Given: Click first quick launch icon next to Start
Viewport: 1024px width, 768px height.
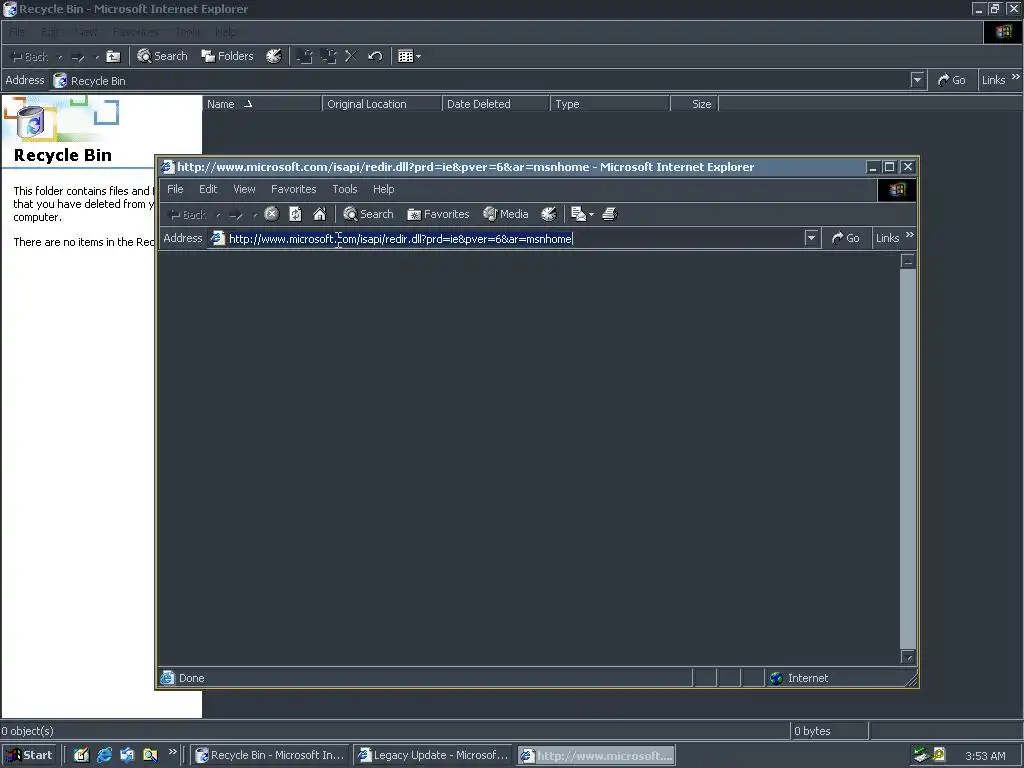Looking at the screenshot, I should pyautogui.click(x=81, y=755).
